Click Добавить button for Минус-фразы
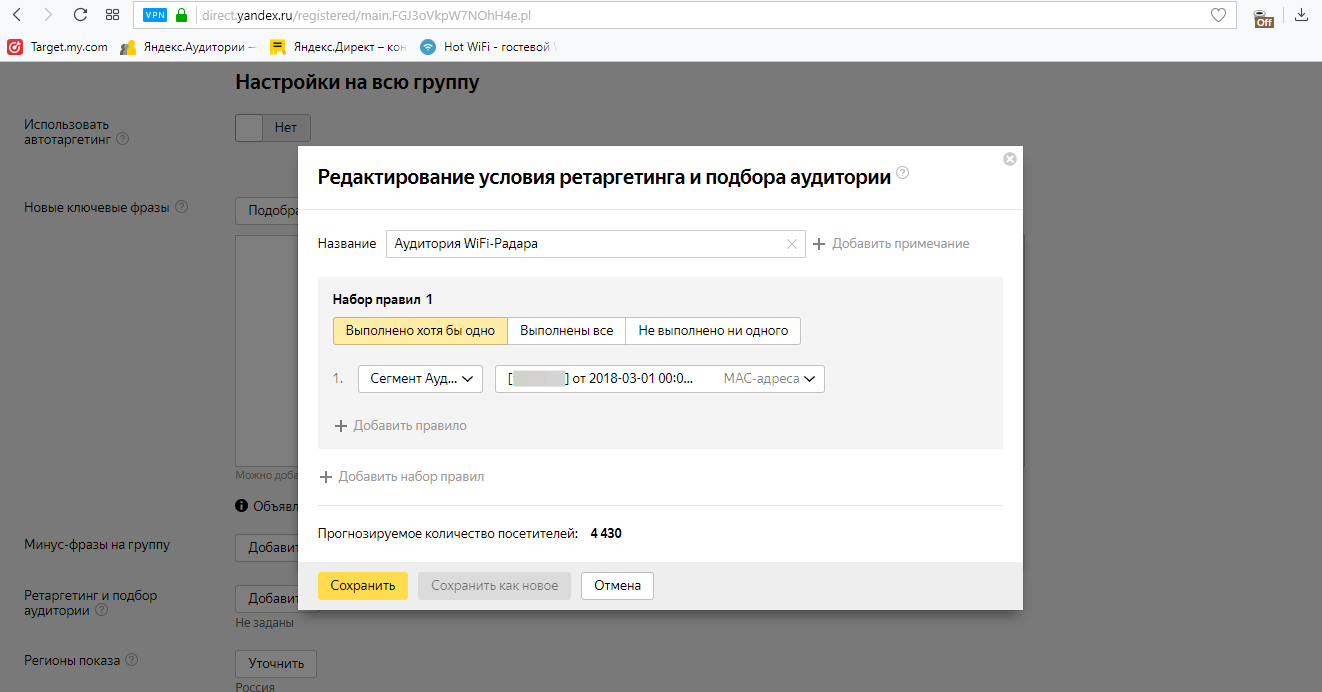Screen dimensions: 1322x692 pyautogui.click(x=267, y=547)
